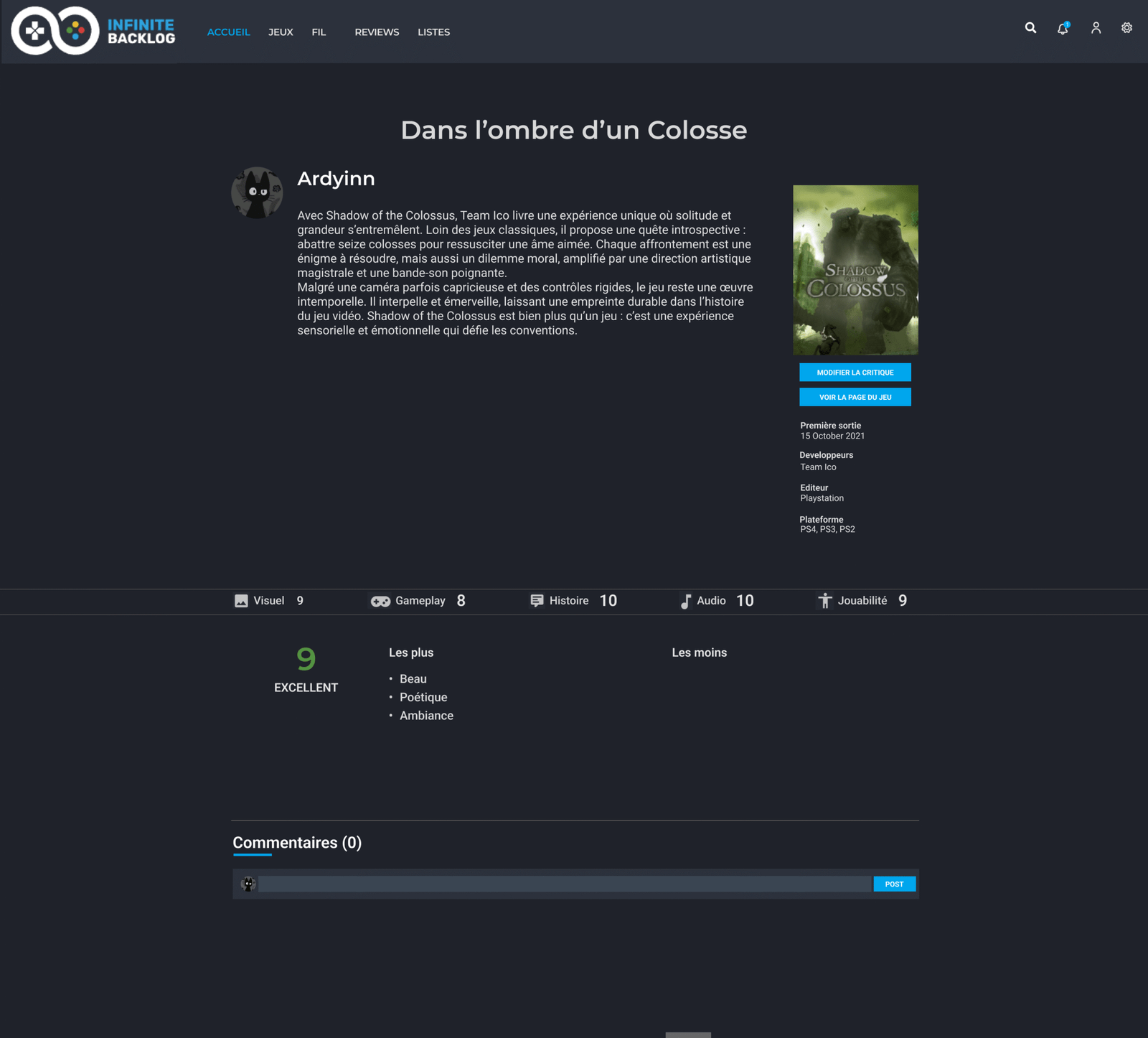This screenshot has height=1038, width=1148.
Task: Click the Audio music note icon
Action: (x=686, y=601)
